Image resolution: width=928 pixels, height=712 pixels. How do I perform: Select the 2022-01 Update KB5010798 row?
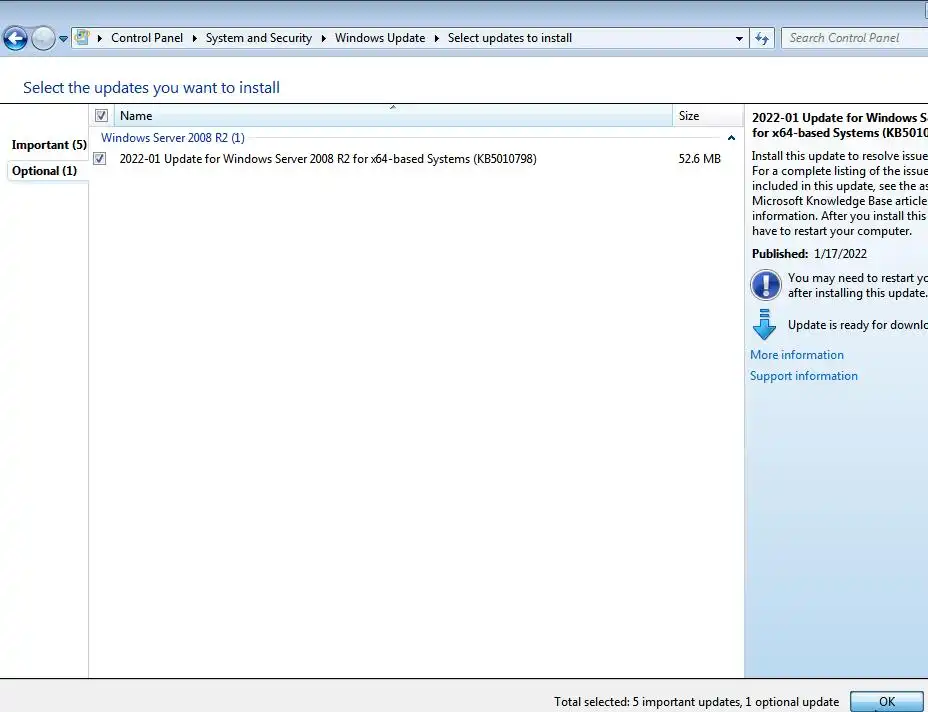pos(416,159)
